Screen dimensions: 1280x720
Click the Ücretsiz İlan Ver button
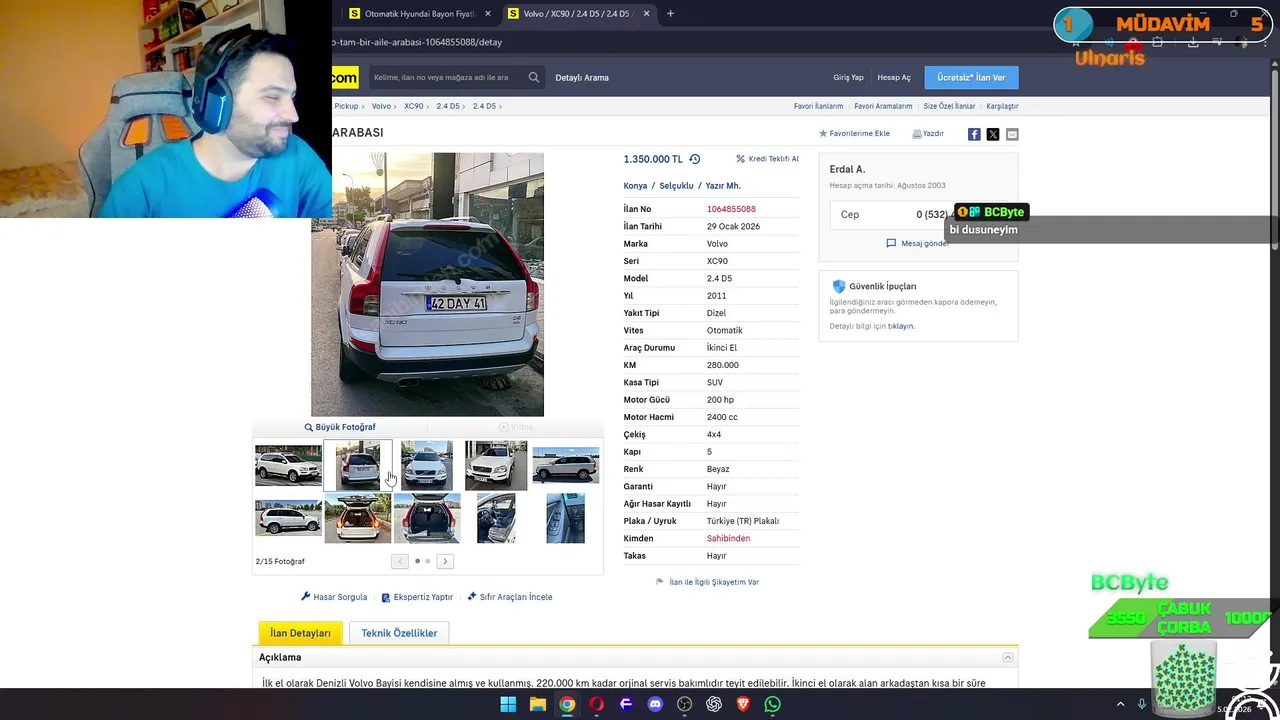(971, 77)
